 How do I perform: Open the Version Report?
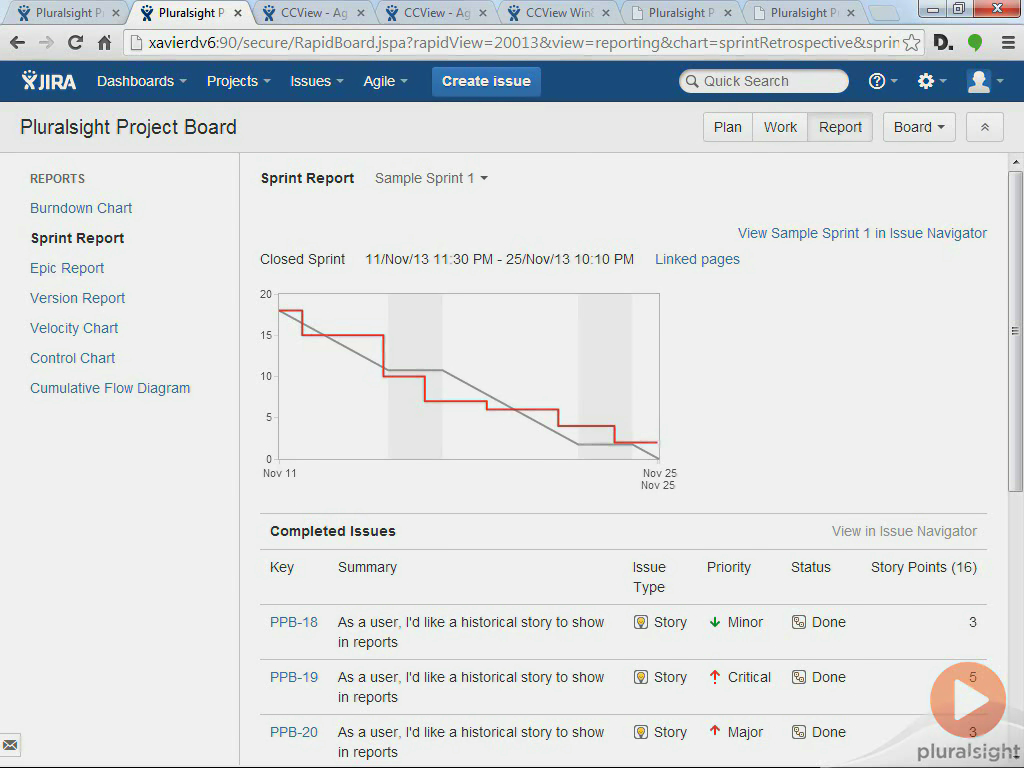click(77, 298)
